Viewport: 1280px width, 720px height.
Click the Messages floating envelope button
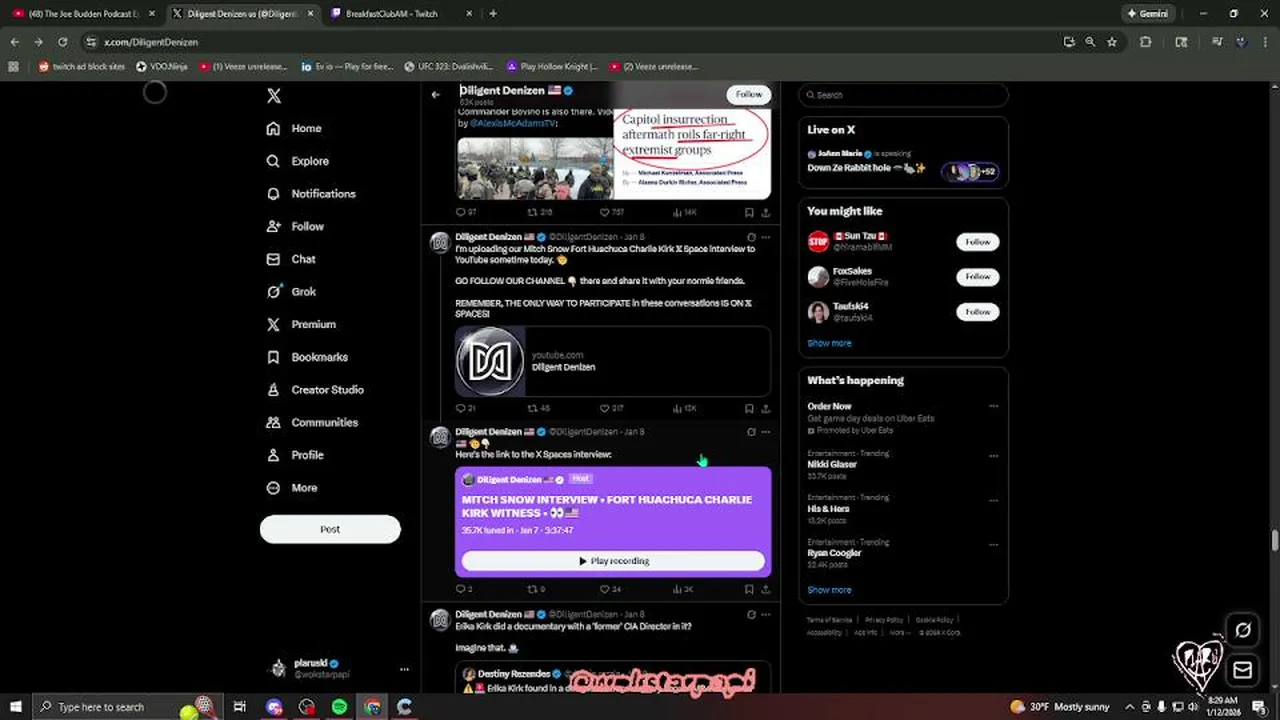coord(1243,669)
